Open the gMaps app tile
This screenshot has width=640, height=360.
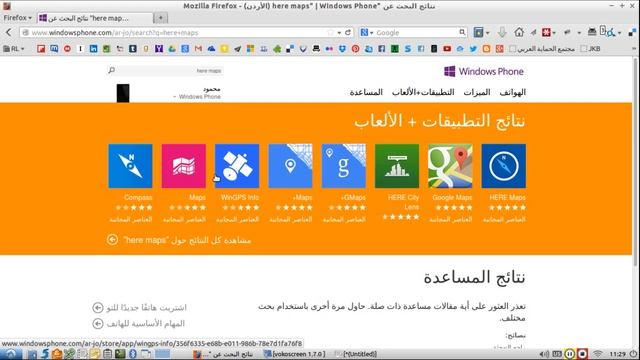coord(344,166)
